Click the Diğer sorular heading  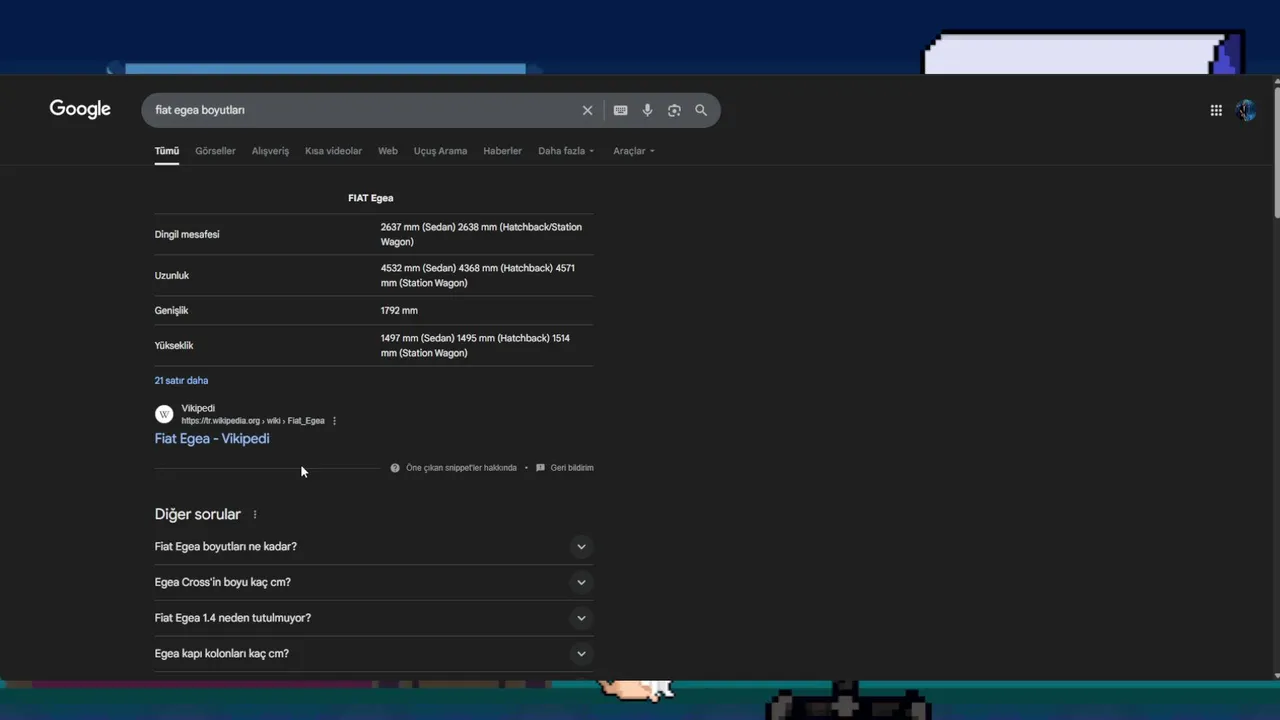(198, 514)
